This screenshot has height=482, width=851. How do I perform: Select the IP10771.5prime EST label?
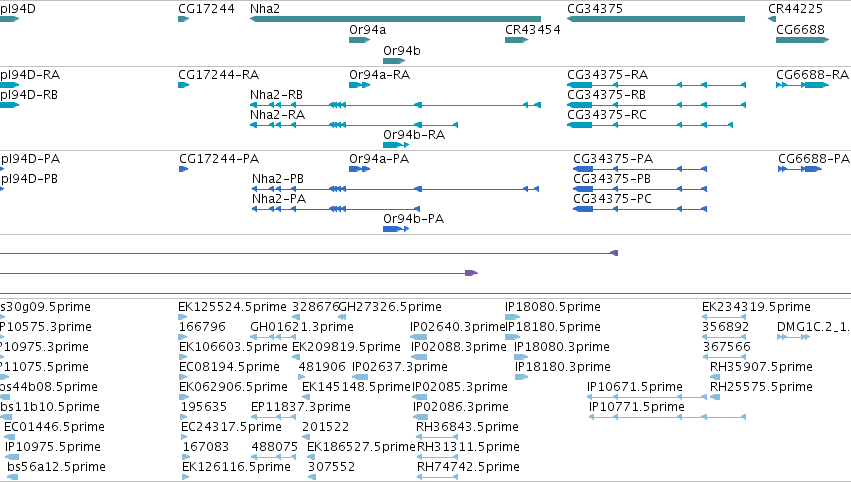[x=637, y=407]
